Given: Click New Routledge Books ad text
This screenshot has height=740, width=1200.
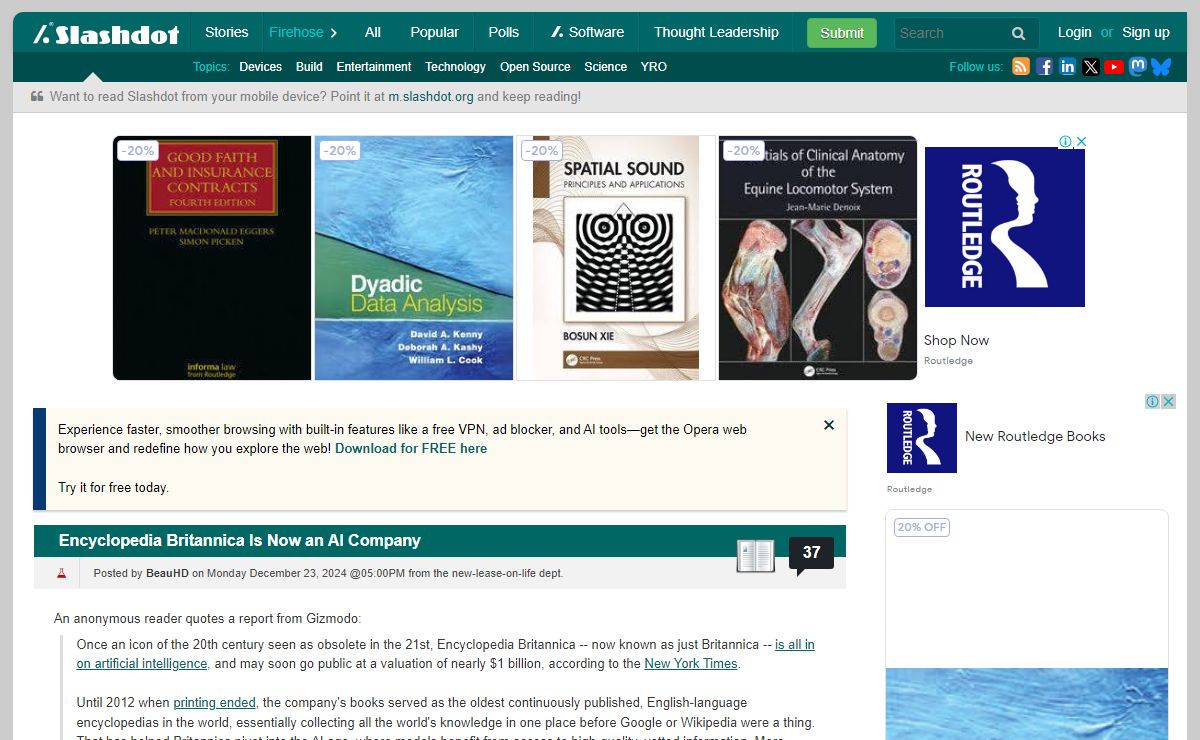Looking at the screenshot, I should click(x=1035, y=436).
